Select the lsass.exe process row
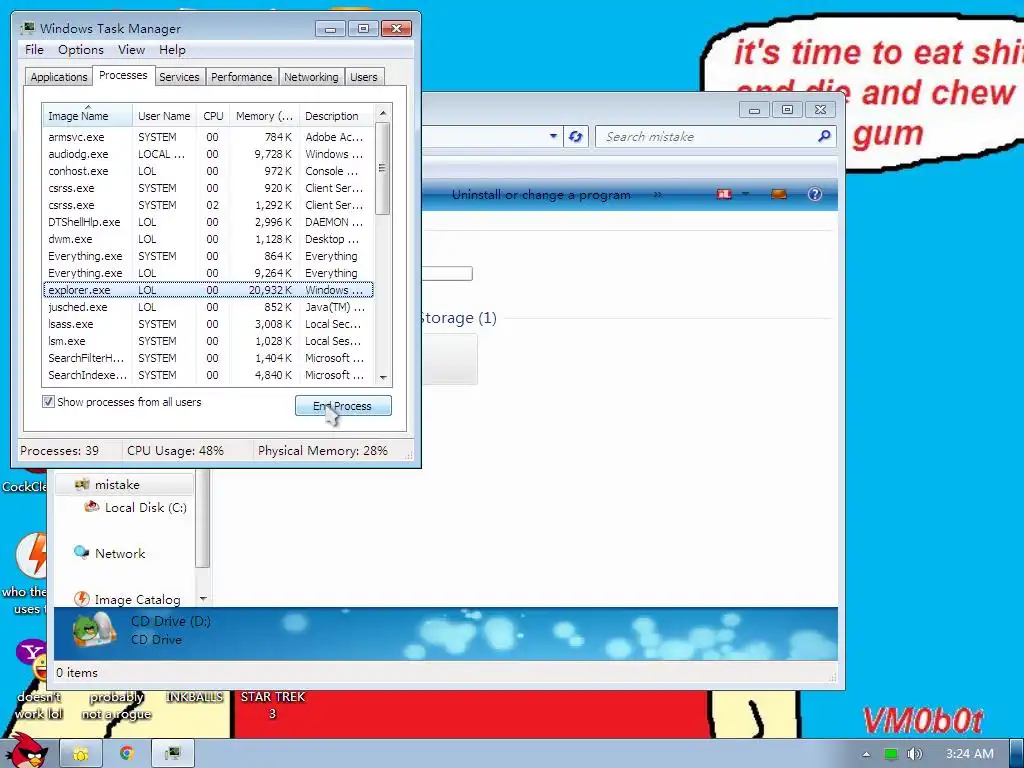The width and height of the screenshot is (1024, 768). point(208,324)
